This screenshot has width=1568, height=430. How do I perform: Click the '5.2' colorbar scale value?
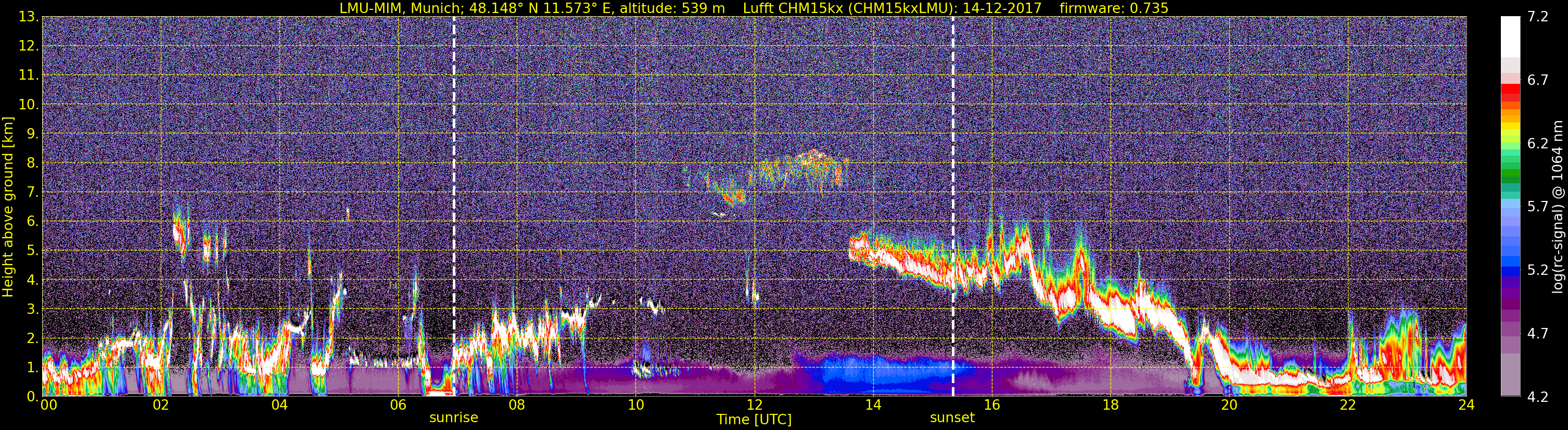1538,270
